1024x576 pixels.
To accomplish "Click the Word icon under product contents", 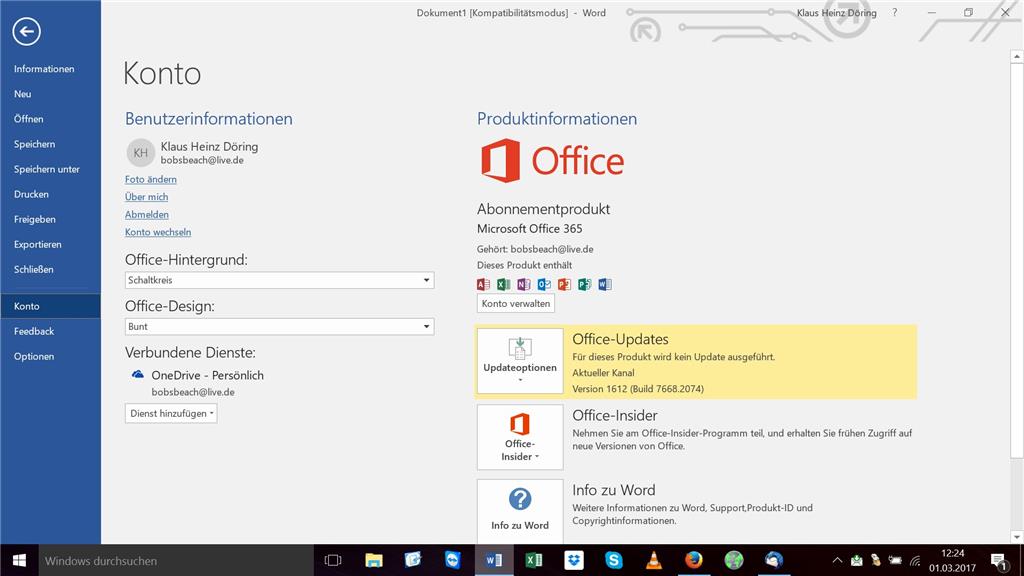I will [605, 284].
